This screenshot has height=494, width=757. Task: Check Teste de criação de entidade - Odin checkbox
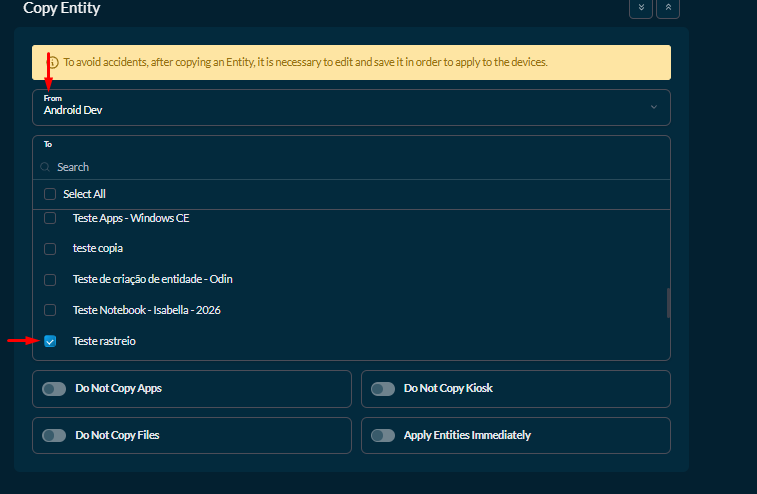(50, 280)
